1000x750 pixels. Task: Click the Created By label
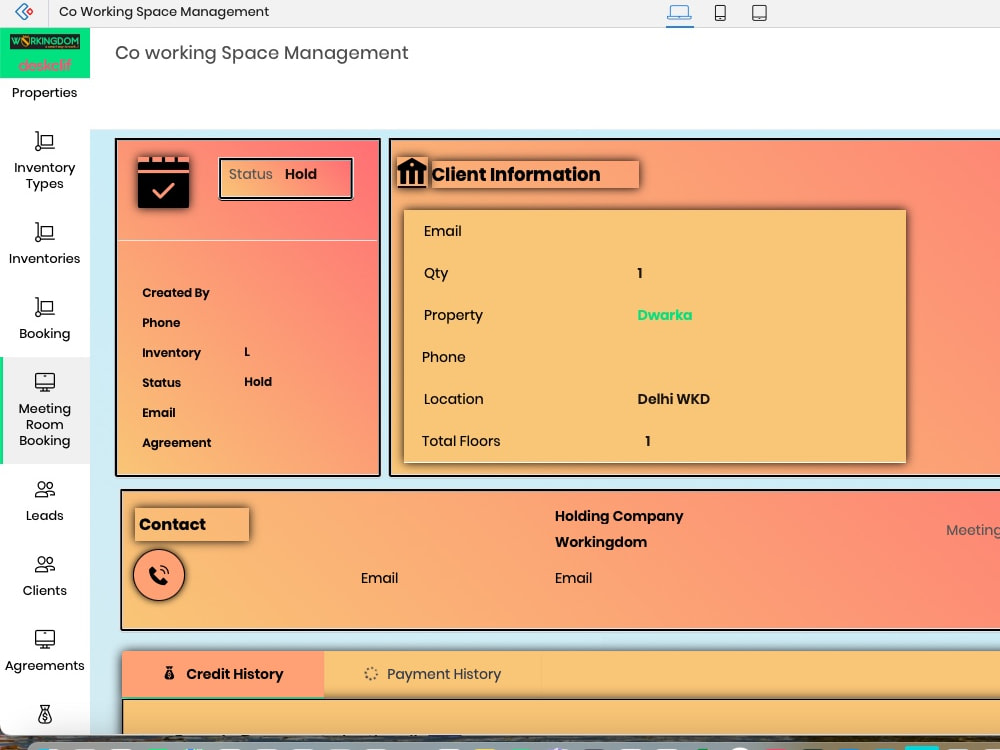(176, 293)
